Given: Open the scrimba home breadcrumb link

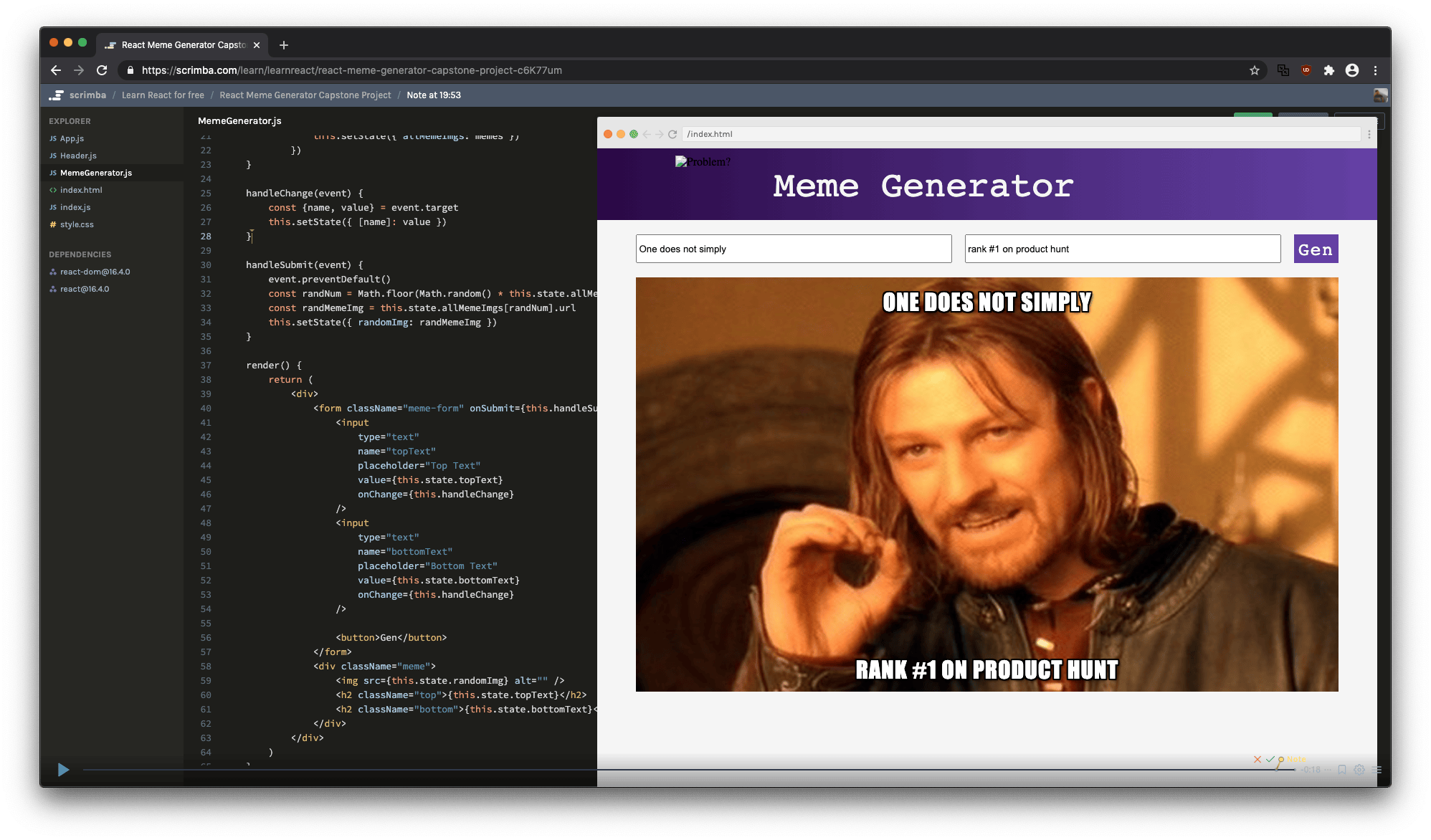Looking at the screenshot, I should coord(87,95).
